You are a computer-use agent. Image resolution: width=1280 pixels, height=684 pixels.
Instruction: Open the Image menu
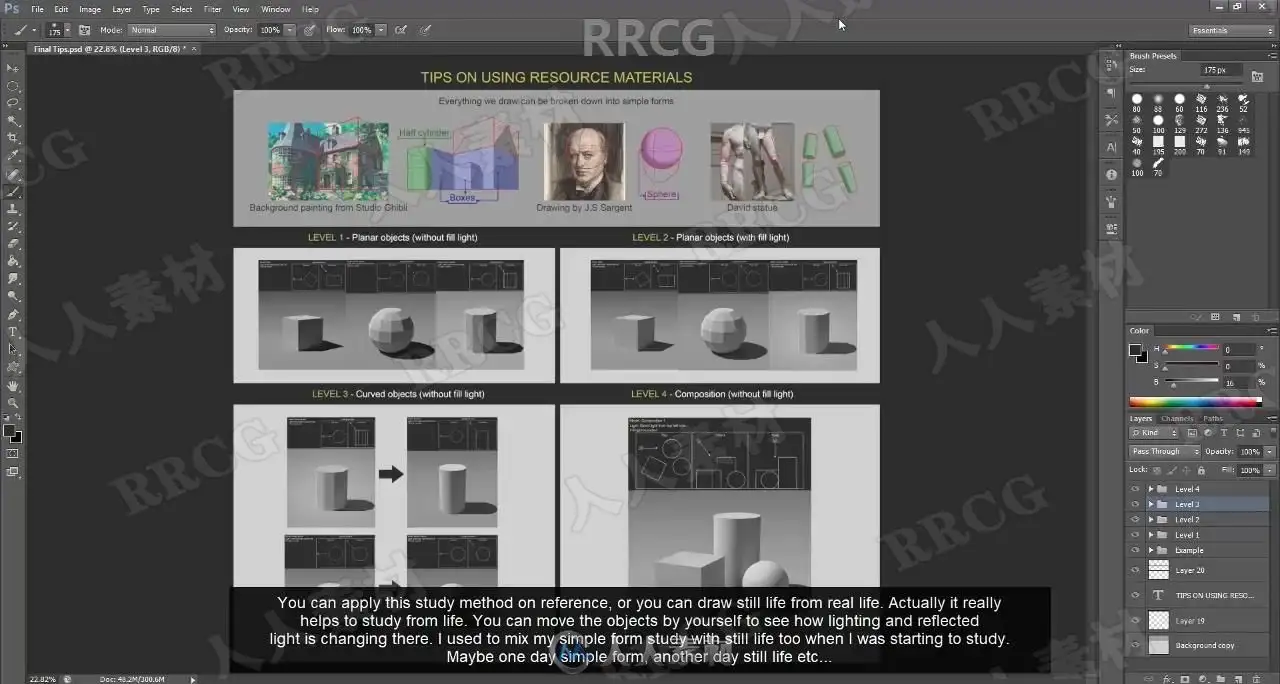[x=90, y=9]
